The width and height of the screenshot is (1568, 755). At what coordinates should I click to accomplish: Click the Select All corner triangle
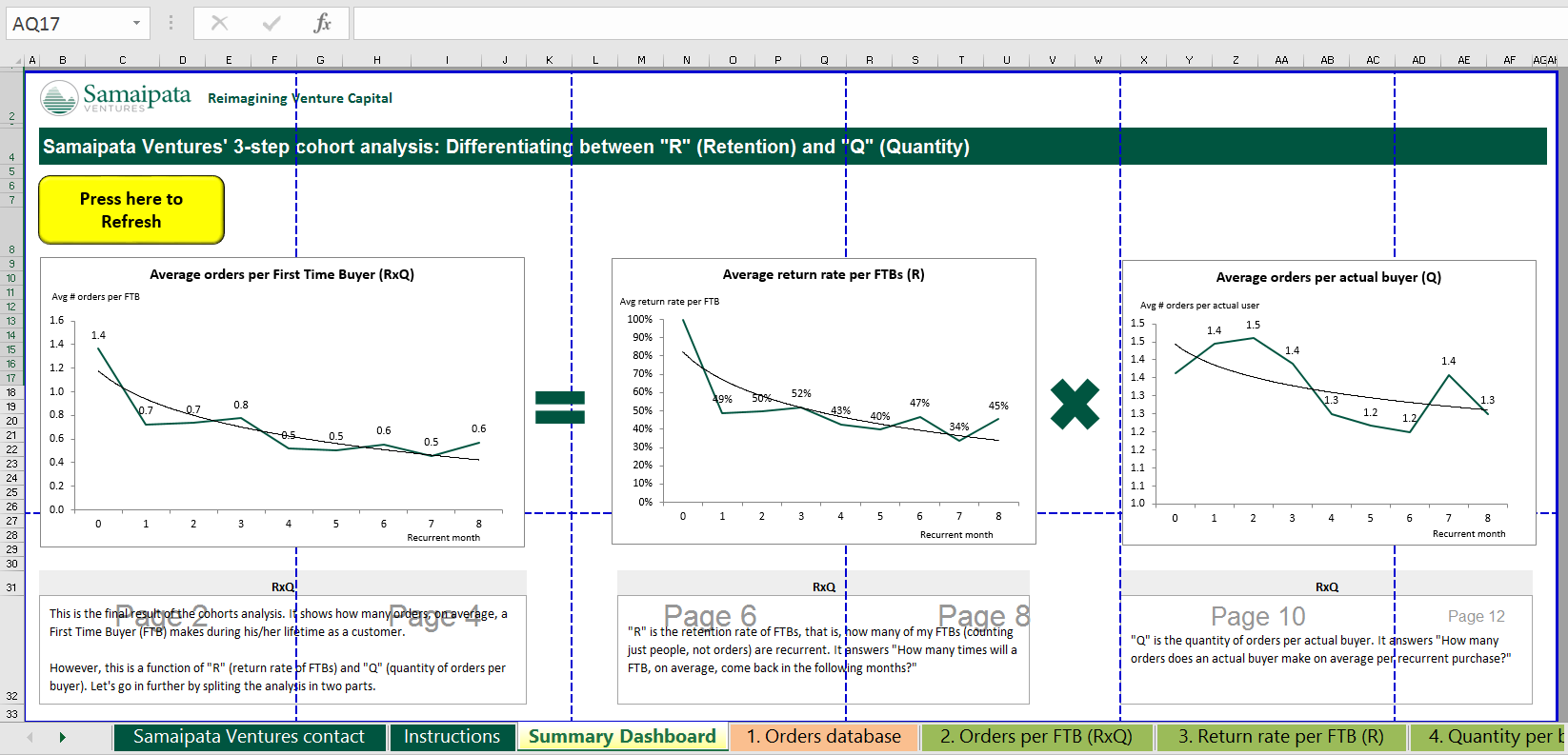coord(13,61)
